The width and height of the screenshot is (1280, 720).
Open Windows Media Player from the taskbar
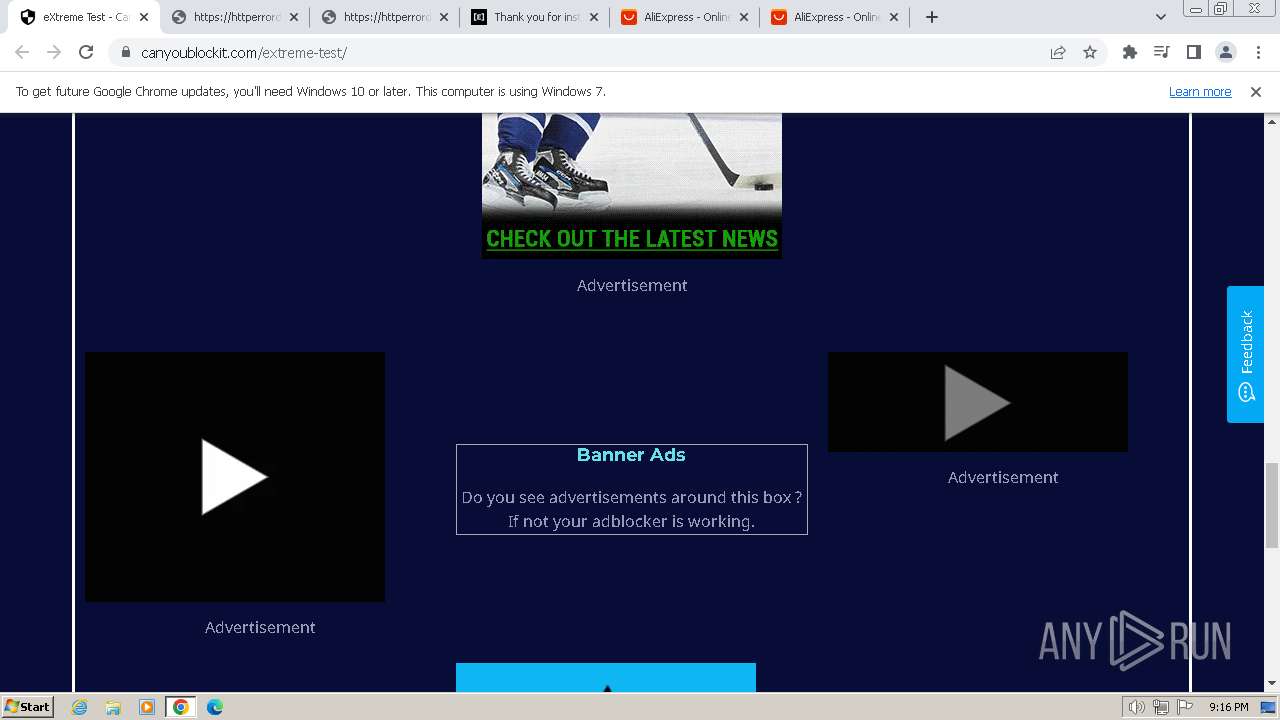[x=147, y=707]
